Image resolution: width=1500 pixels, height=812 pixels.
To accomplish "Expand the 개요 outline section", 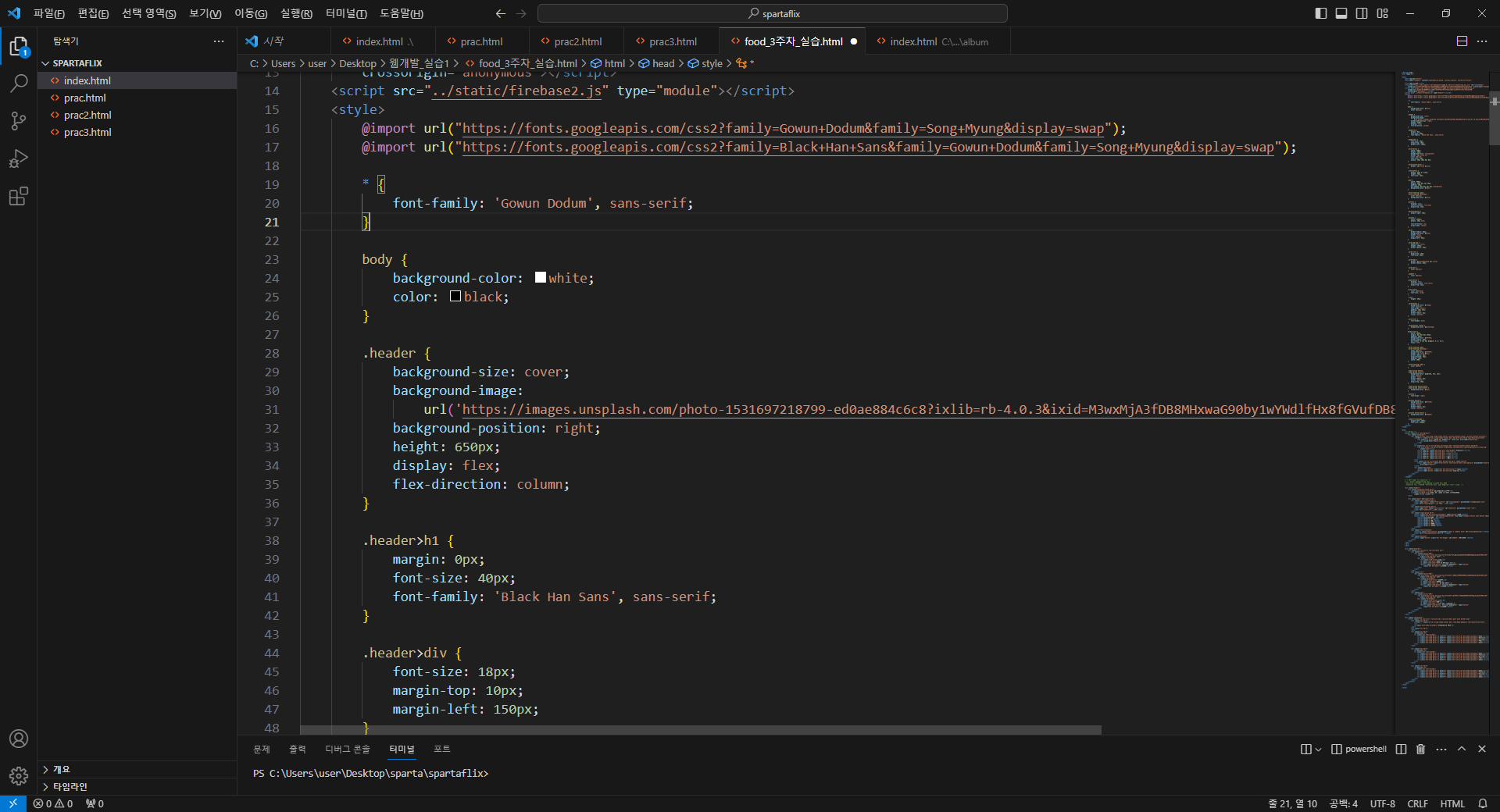I will [x=137, y=770].
